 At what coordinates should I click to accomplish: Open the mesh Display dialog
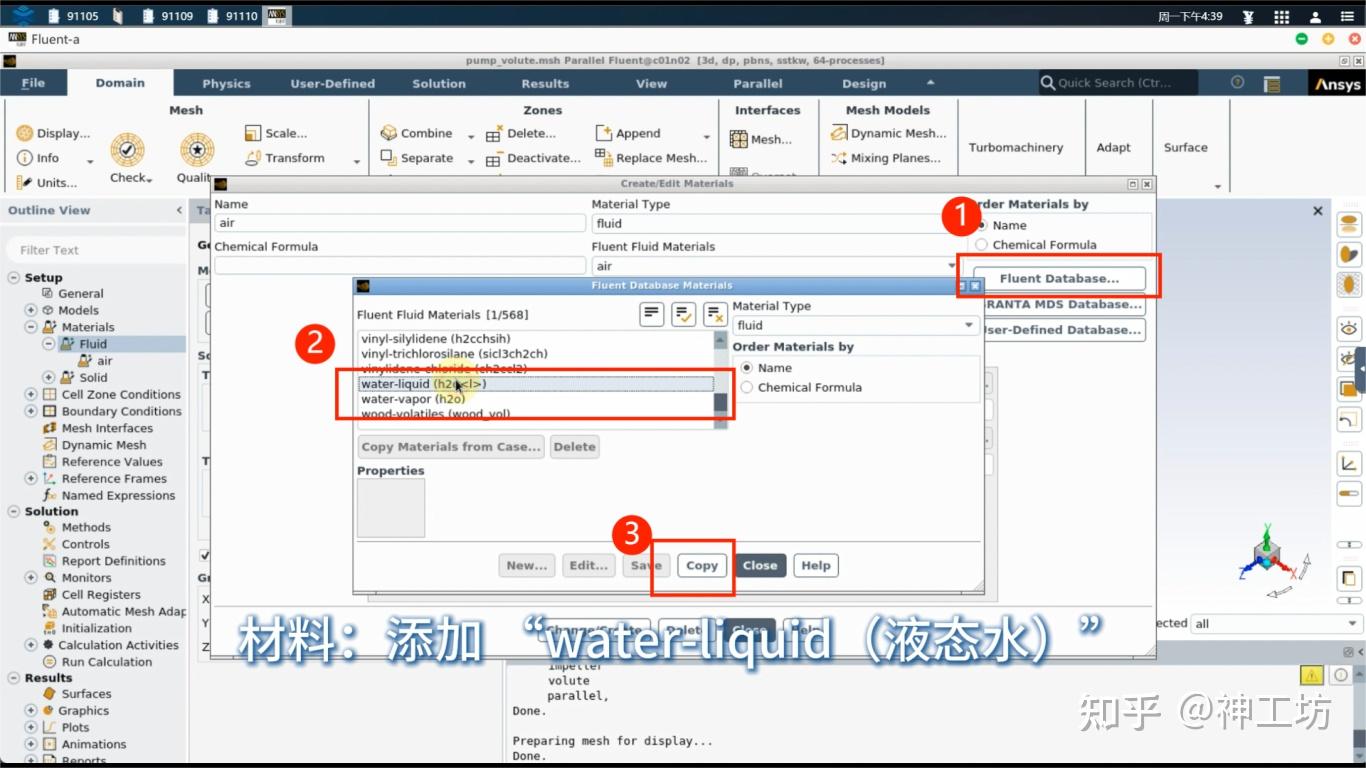point(53,133)
